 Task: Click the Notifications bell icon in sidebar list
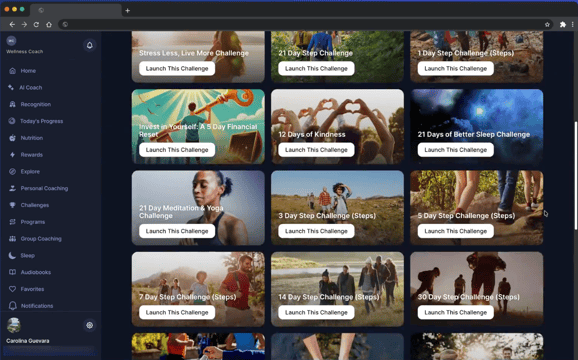coord(13,306)
